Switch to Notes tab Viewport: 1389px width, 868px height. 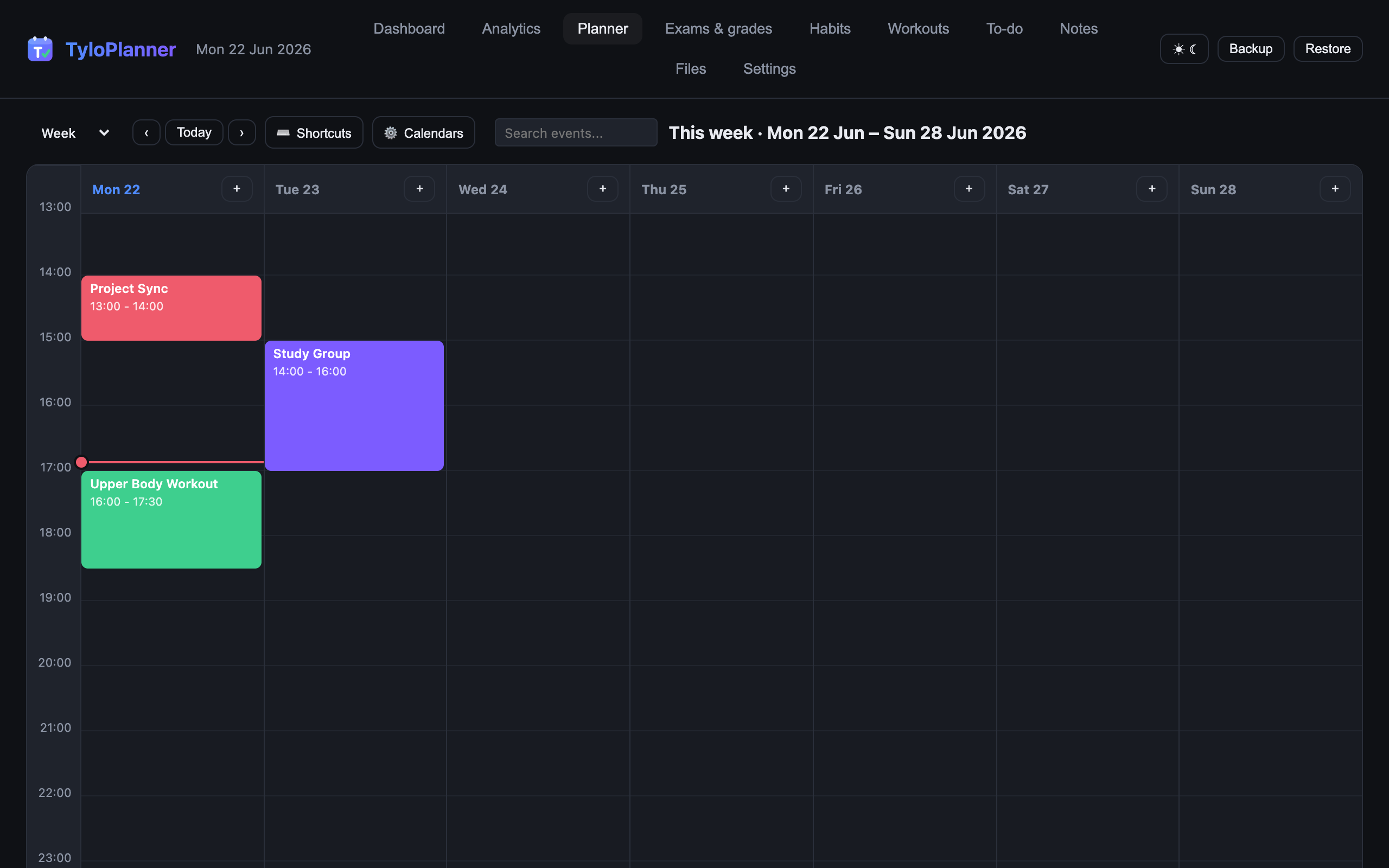1079,29
